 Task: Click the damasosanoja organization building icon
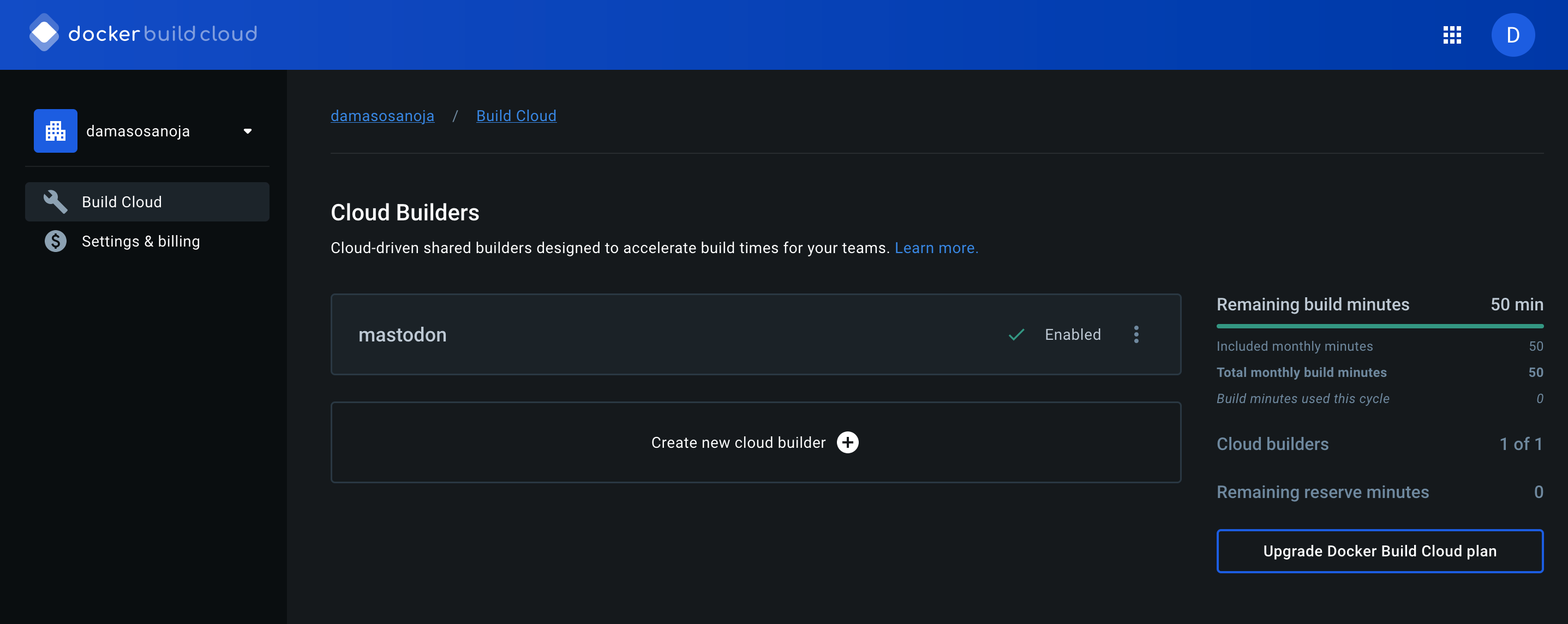[x=56, y=131]
